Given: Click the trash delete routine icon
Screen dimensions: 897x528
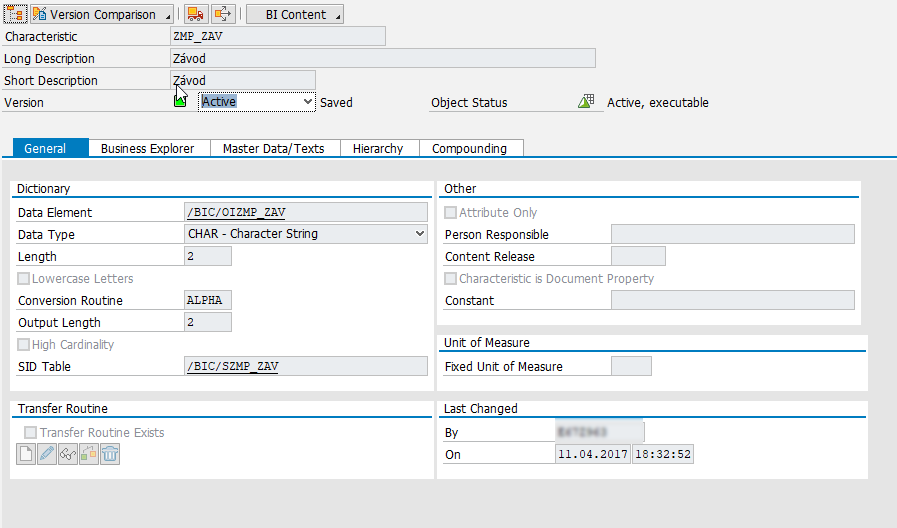Looking at the screenshot, I should (x=110, y=454).
